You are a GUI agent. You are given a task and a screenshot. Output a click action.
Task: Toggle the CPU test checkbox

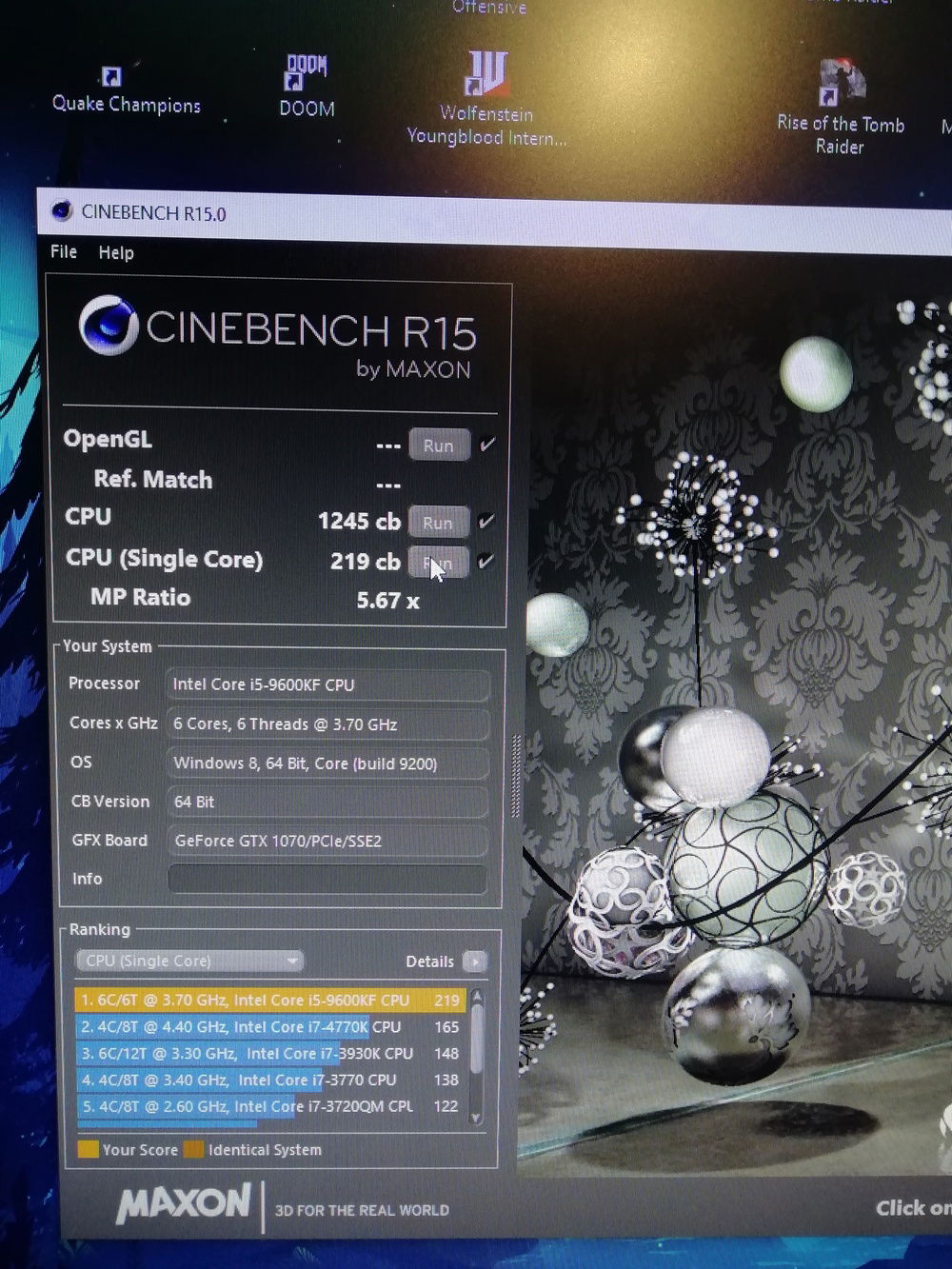(486, 522)
